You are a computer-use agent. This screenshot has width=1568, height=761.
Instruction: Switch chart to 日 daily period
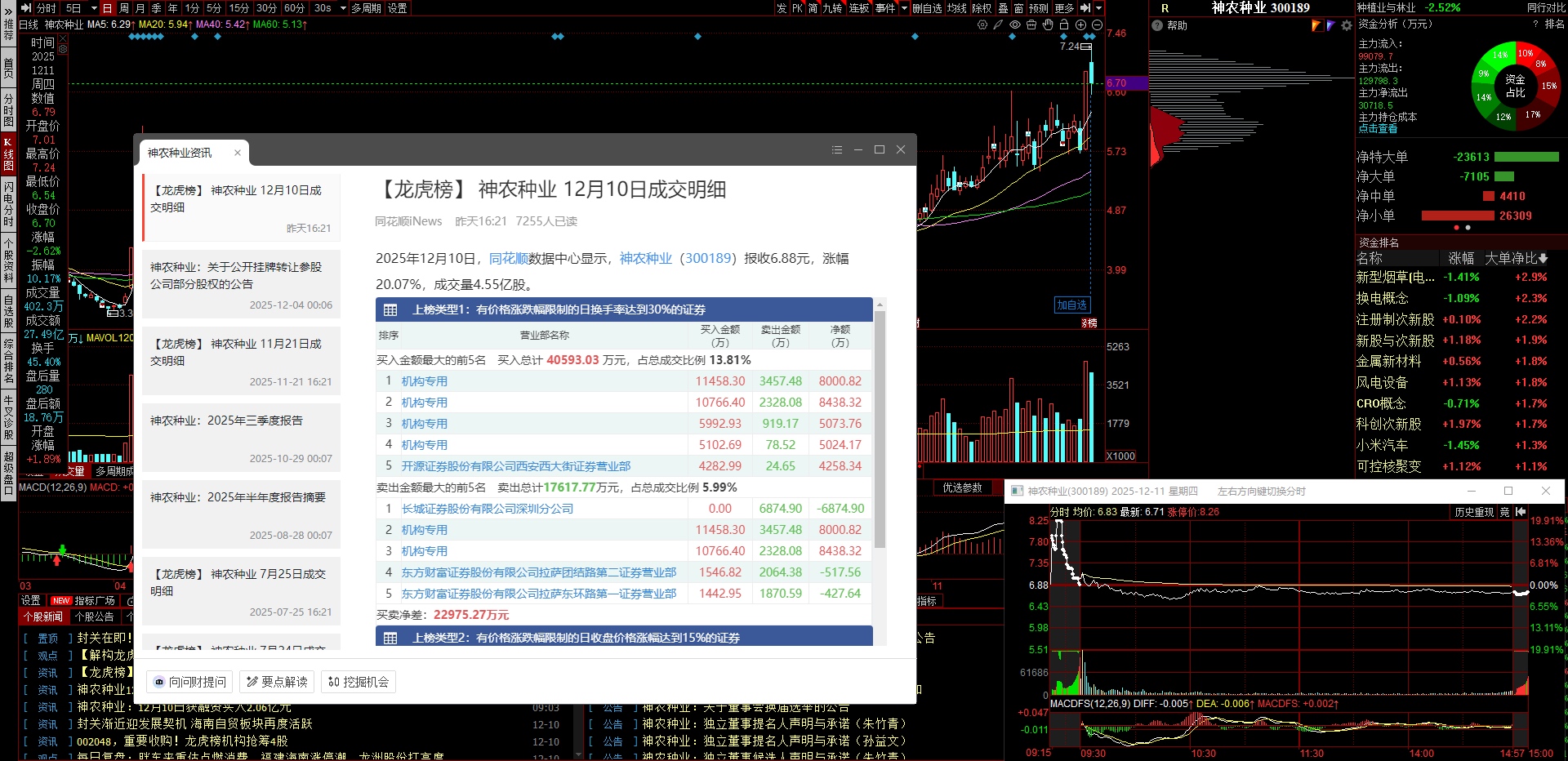click(107, 7)
